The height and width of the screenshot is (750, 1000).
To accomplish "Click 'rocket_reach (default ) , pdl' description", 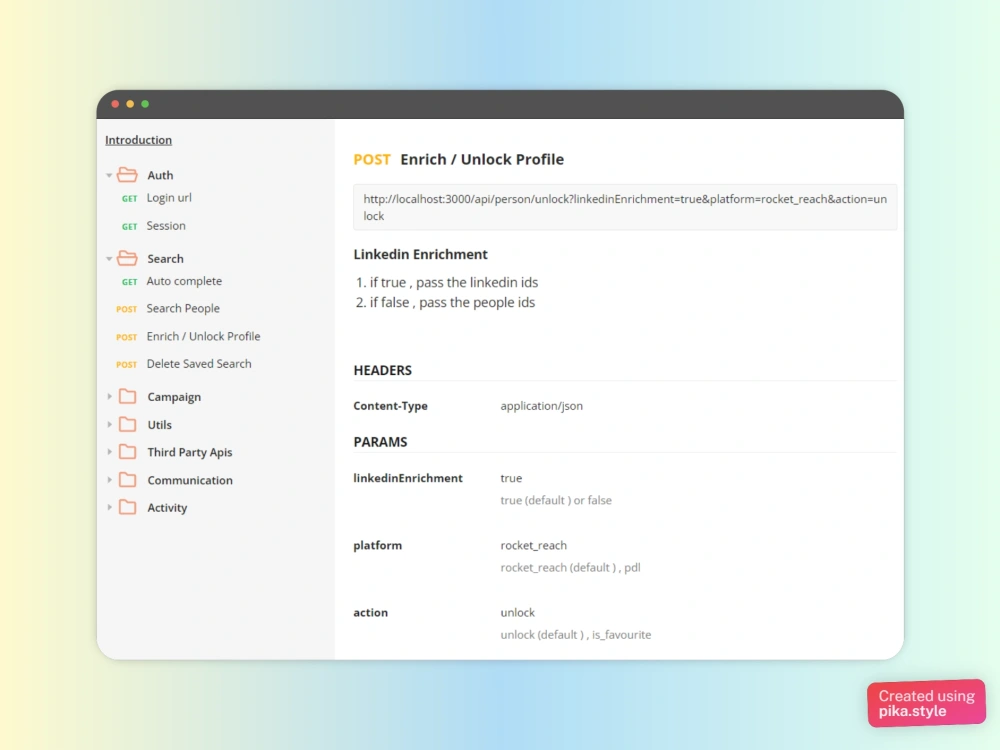I will (571, 568).
